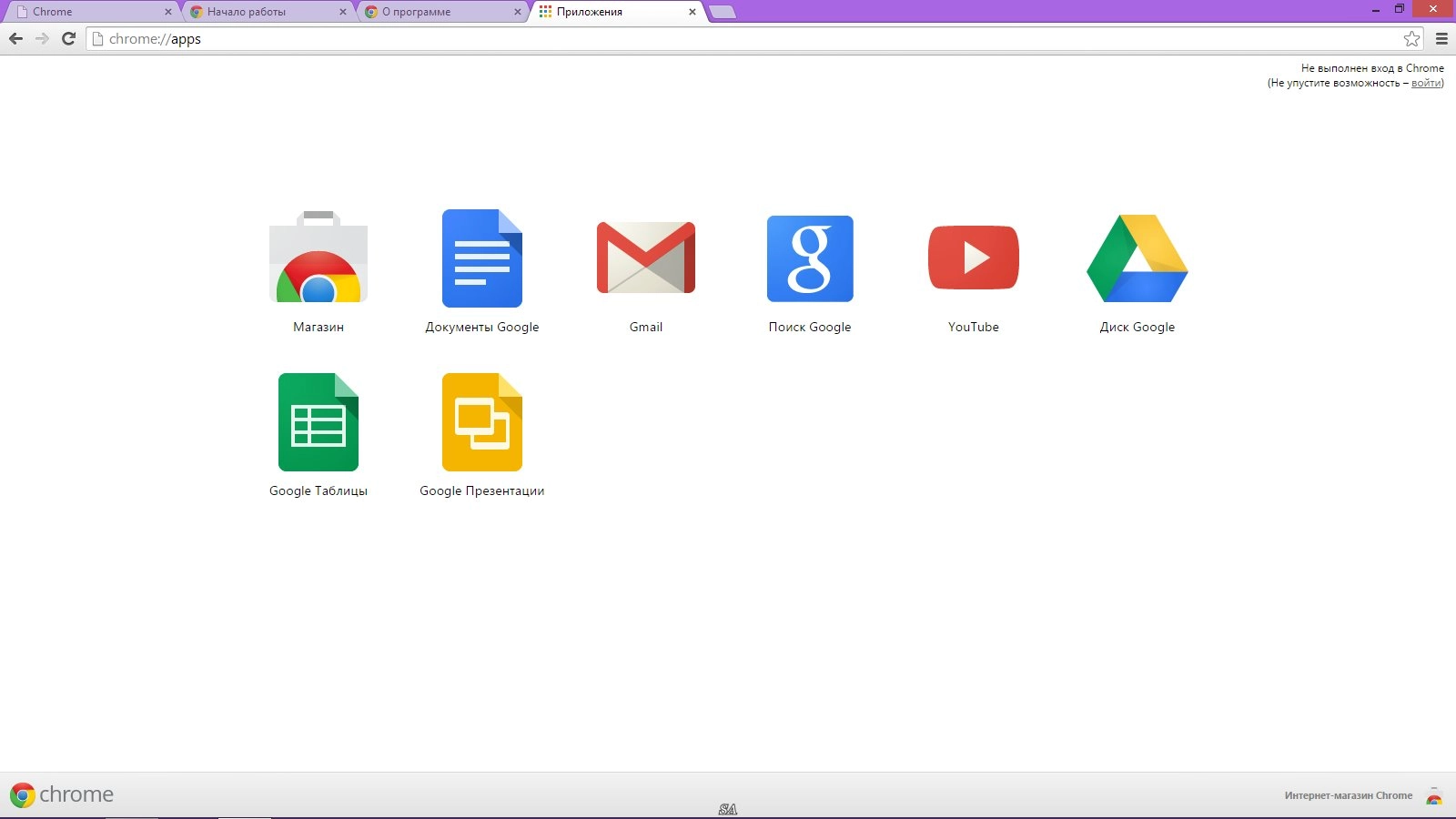Click the forward navigation arrow
The height and width of the screenshot is (819, 1456).
point(42,38)
